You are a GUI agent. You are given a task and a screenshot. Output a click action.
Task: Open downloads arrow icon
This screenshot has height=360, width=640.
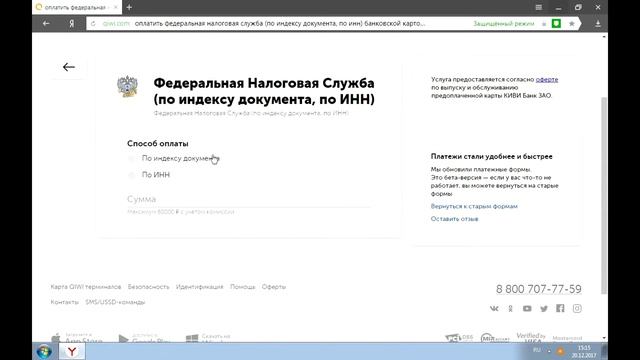pos(598,24)
